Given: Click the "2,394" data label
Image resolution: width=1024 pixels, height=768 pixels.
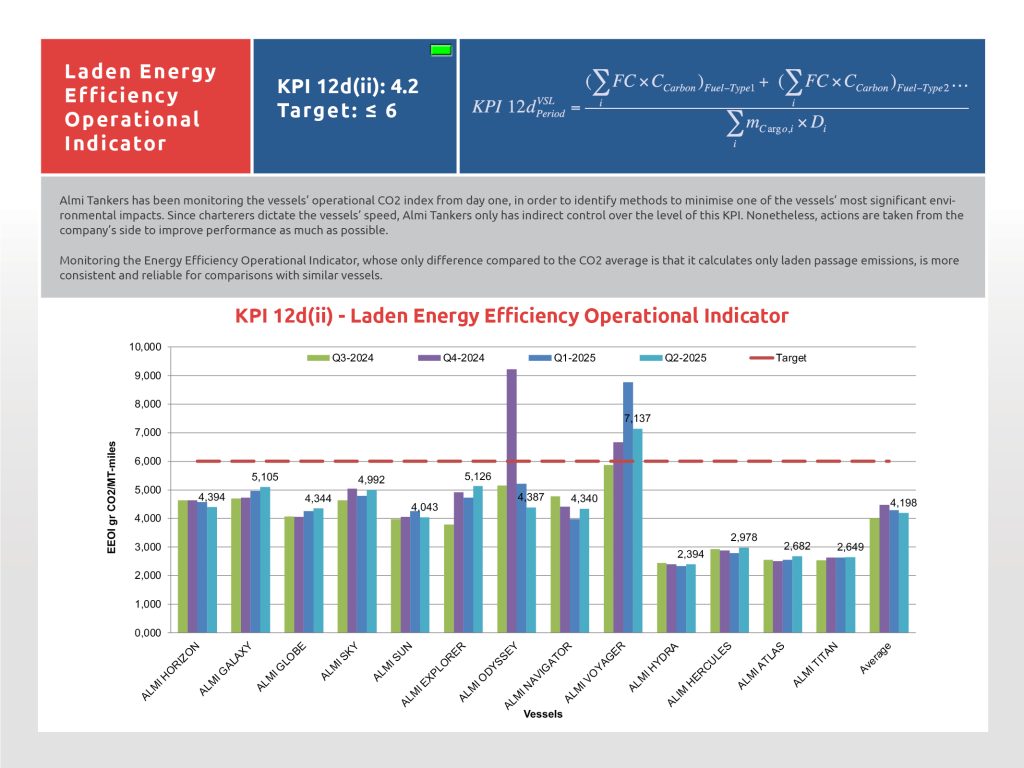Looking at the screenshot, I should (691, 554).
